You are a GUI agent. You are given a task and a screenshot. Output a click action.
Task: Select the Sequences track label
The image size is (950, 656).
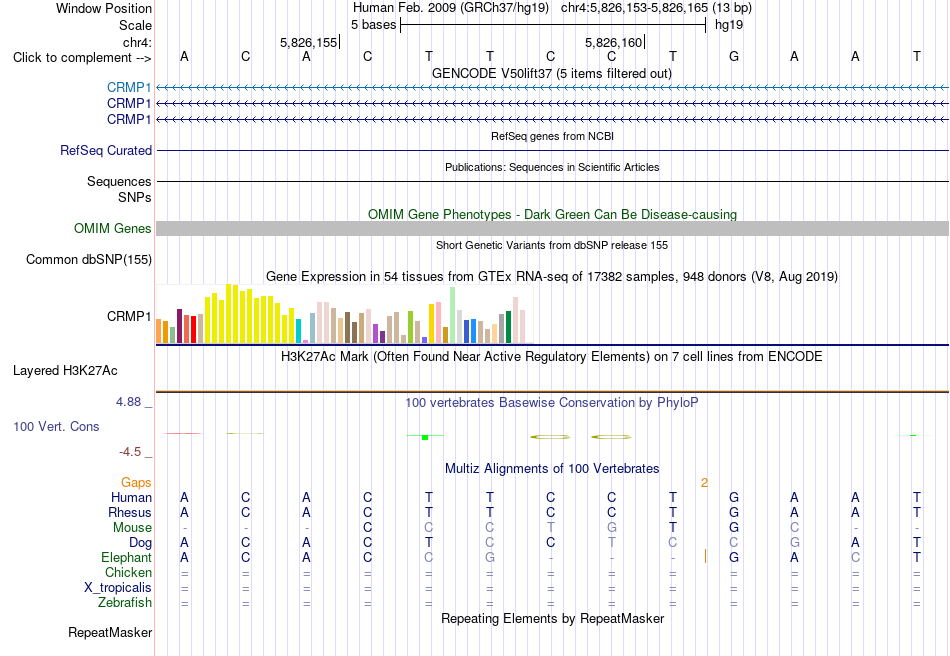coord(119,181)
